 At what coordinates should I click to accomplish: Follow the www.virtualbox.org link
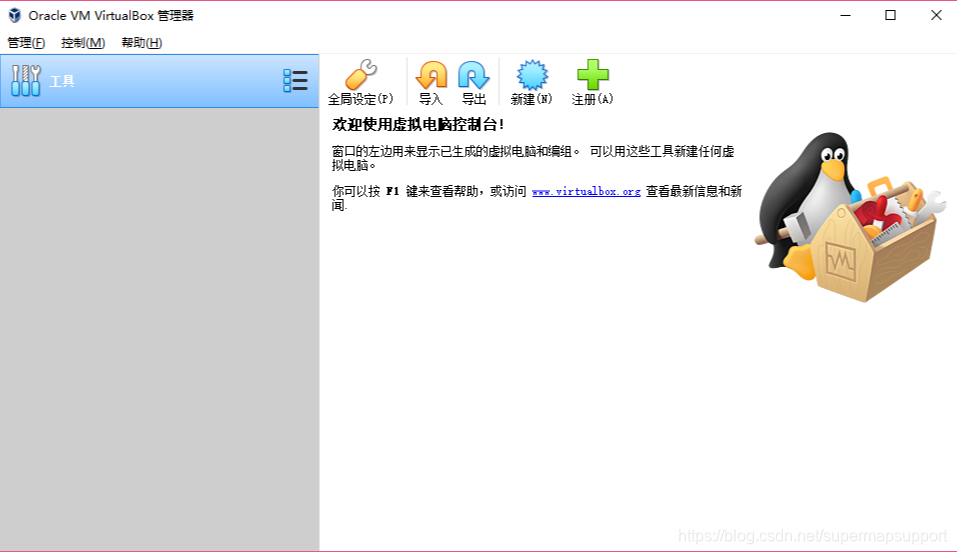click(x=586, y=192)
